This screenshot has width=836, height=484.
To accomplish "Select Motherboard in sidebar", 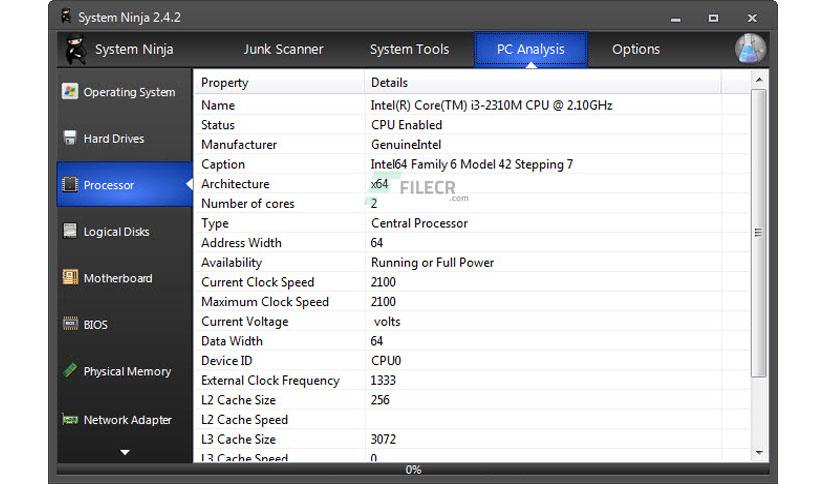I will [118, 278].
